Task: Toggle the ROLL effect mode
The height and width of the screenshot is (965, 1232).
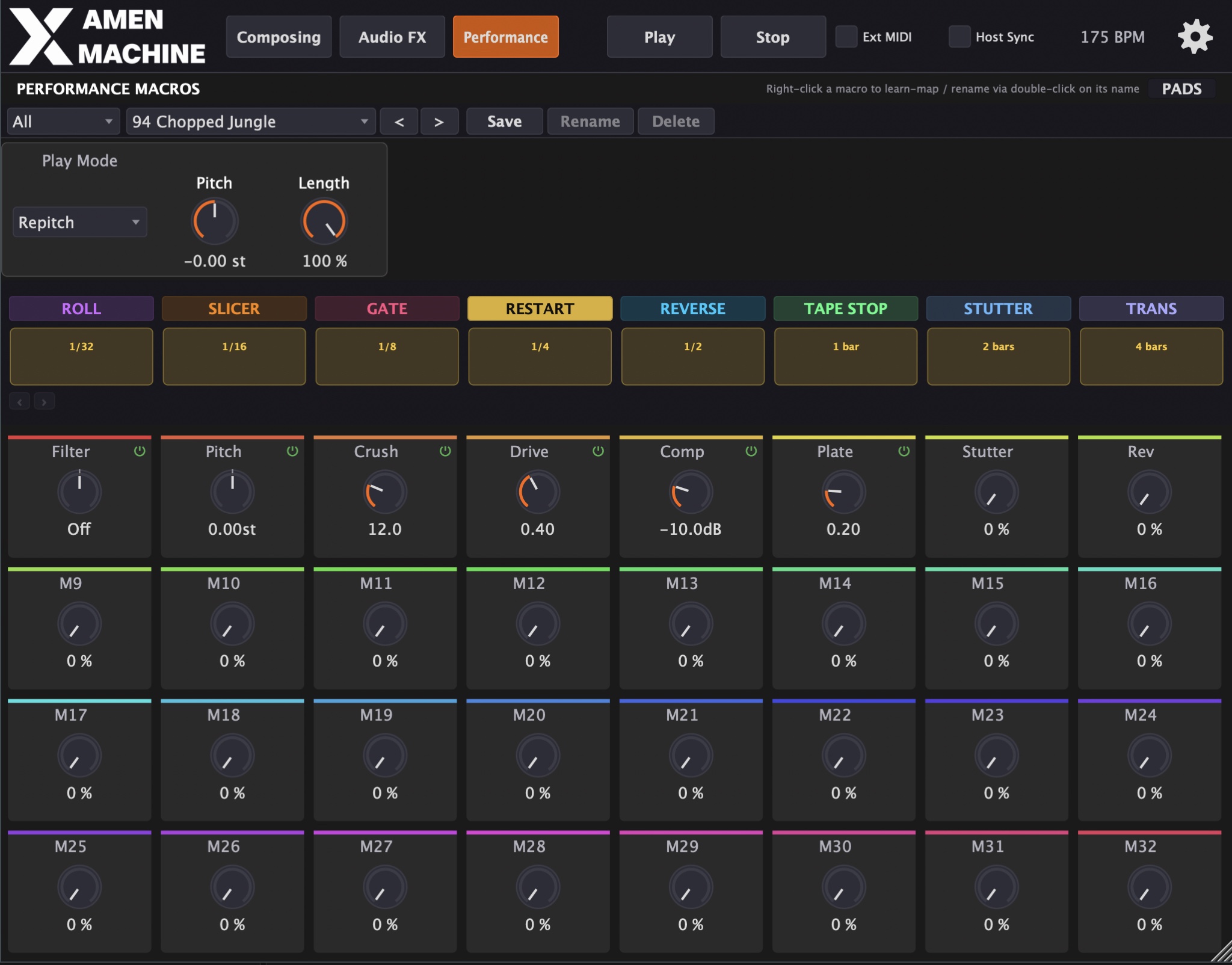Action: 81,309
